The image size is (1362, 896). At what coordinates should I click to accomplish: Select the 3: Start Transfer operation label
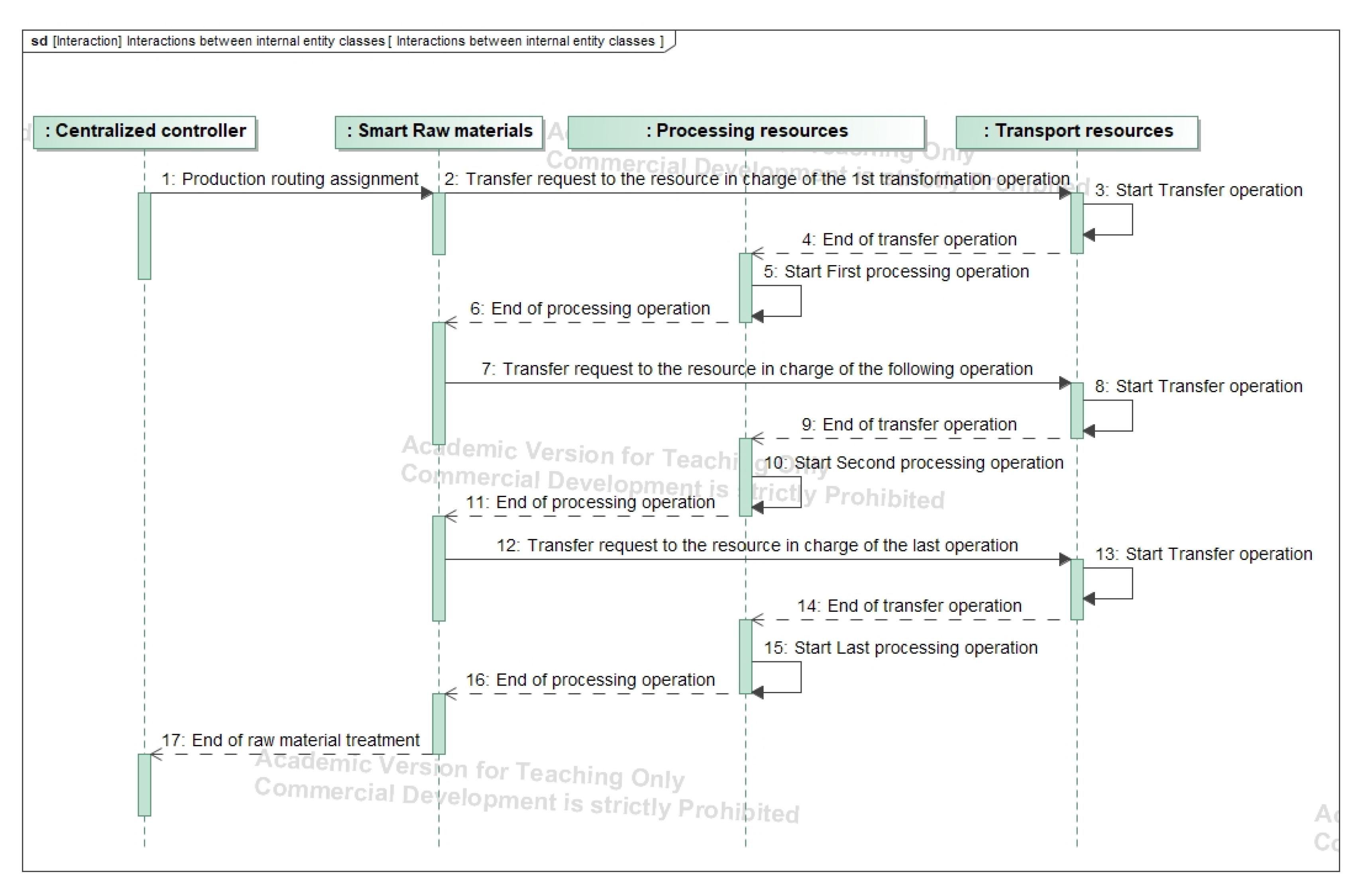tap(1198, 190)
